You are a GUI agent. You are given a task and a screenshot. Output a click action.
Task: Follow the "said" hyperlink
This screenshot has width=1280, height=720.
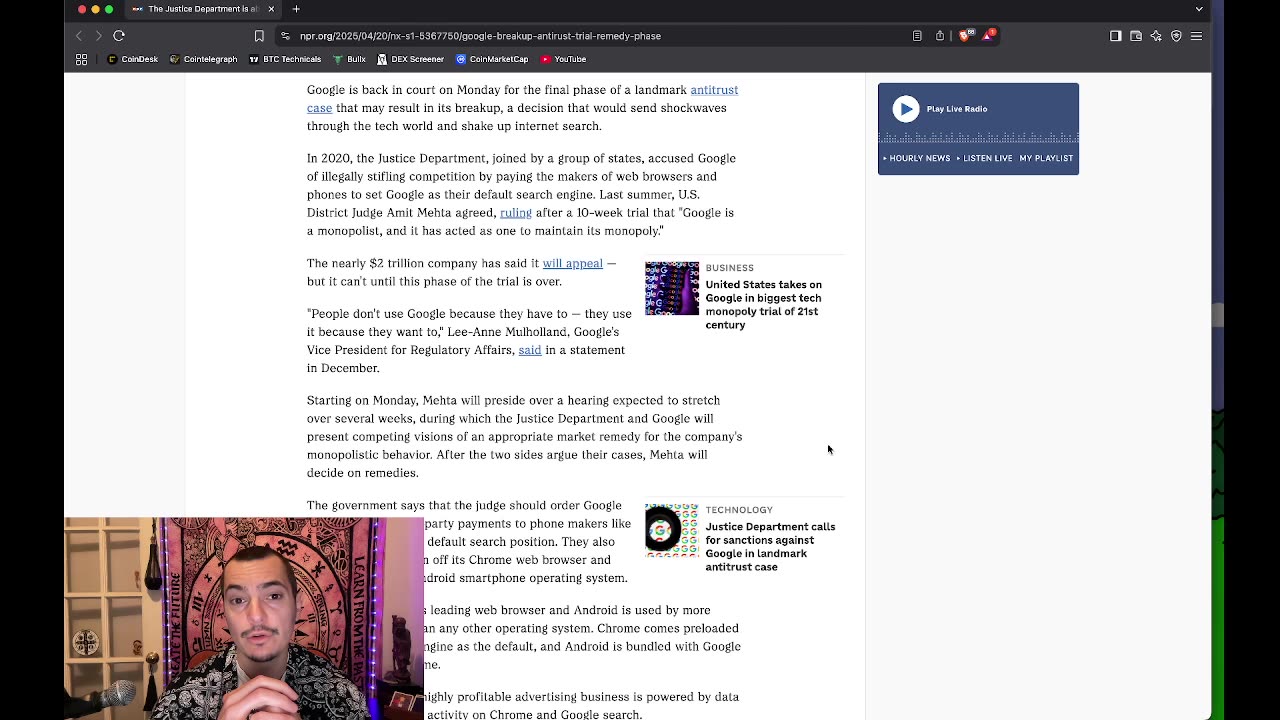[530, 350]
